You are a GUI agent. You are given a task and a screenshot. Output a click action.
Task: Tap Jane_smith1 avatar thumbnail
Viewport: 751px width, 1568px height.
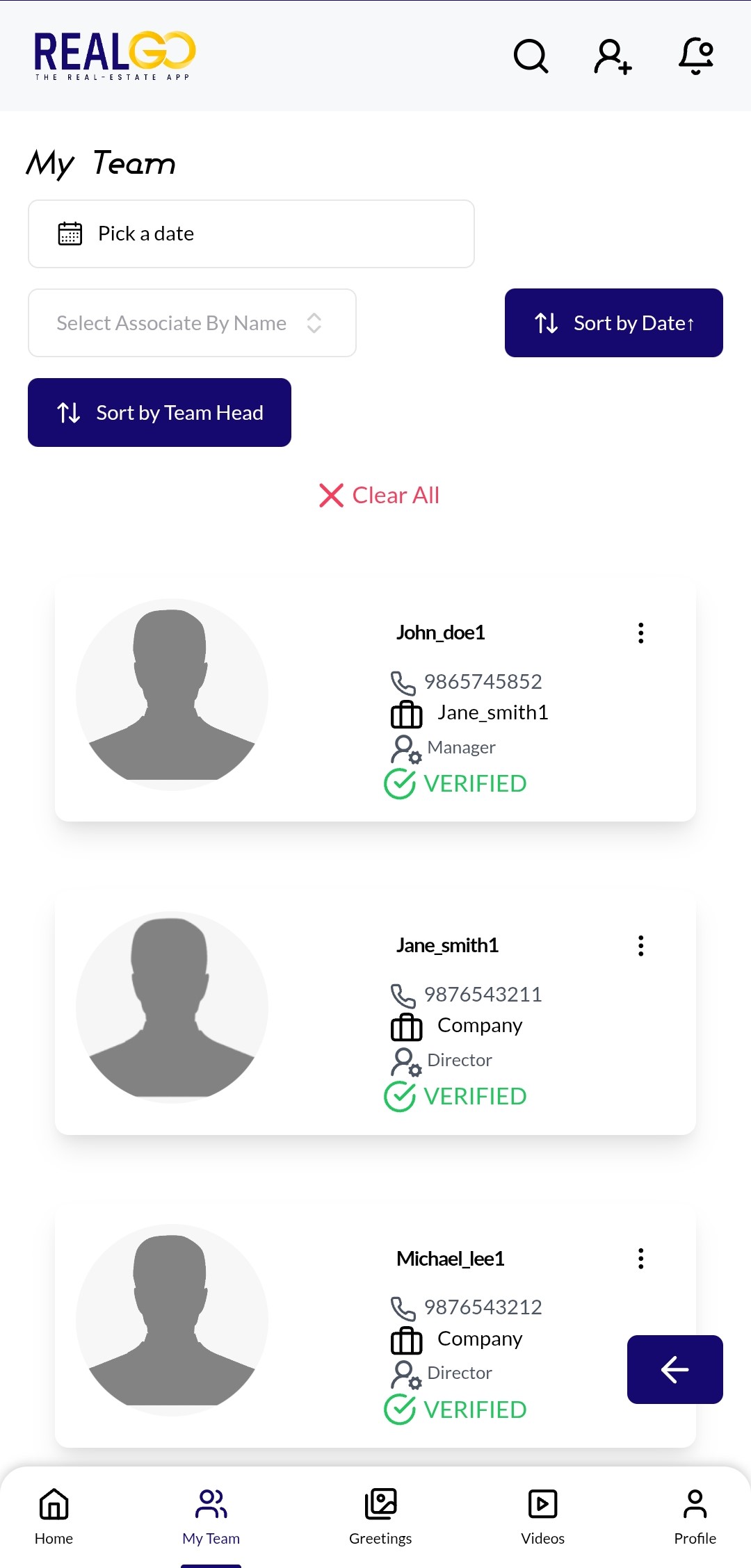click(172, 1007)
